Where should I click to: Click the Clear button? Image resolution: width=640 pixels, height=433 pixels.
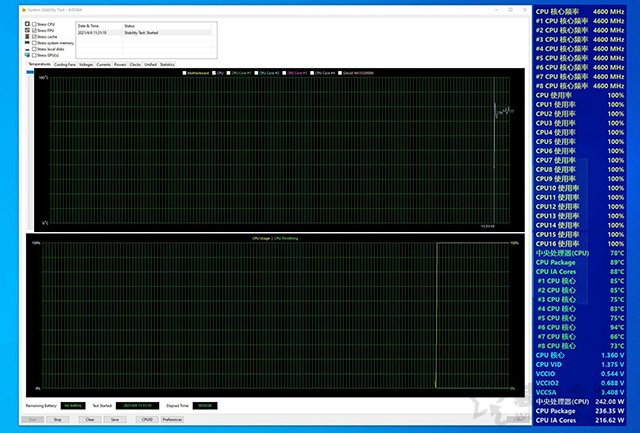tap(90, 420)
